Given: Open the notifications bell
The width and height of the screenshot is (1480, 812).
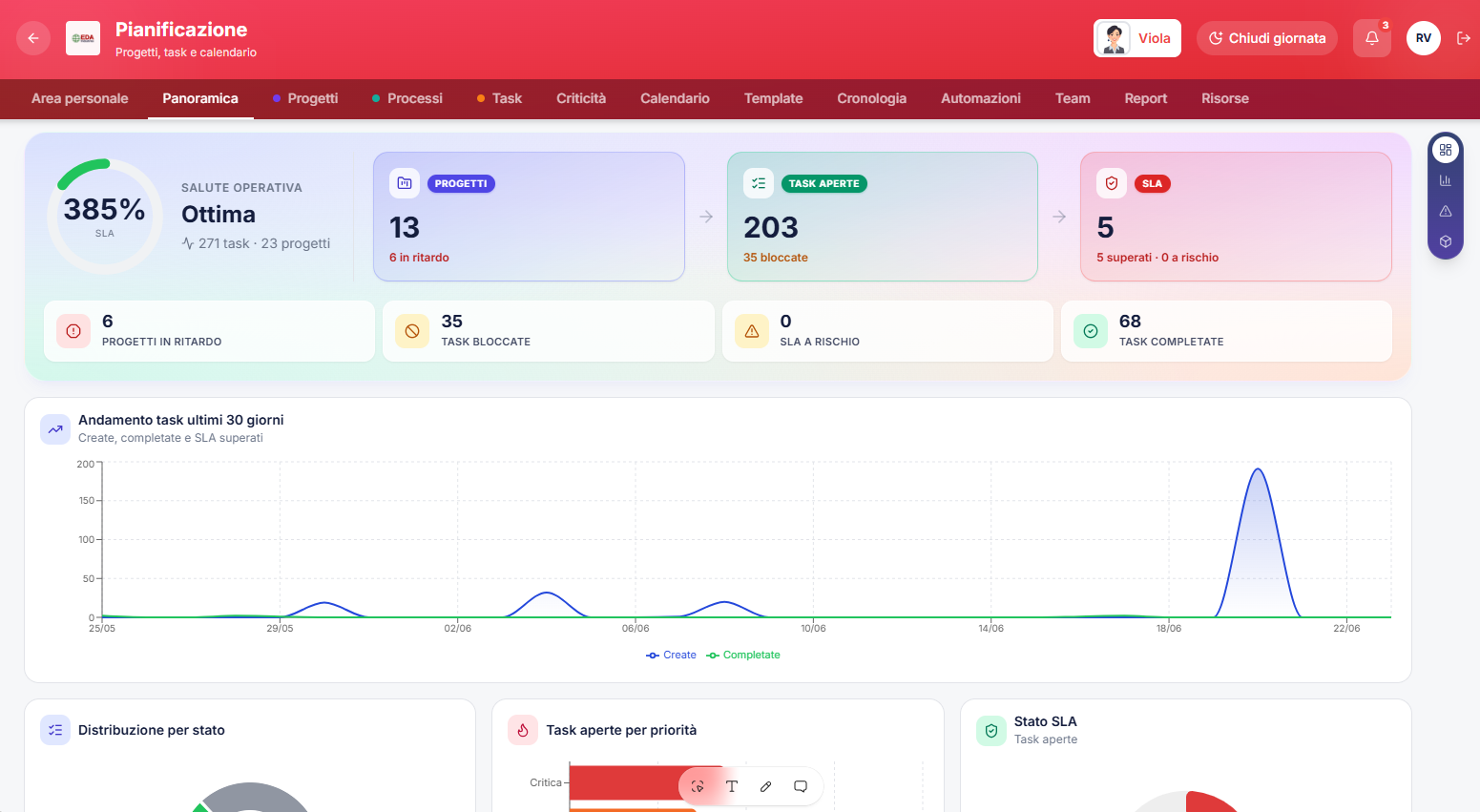Looking at the screenshot, I should click(x=1372, y=38).
